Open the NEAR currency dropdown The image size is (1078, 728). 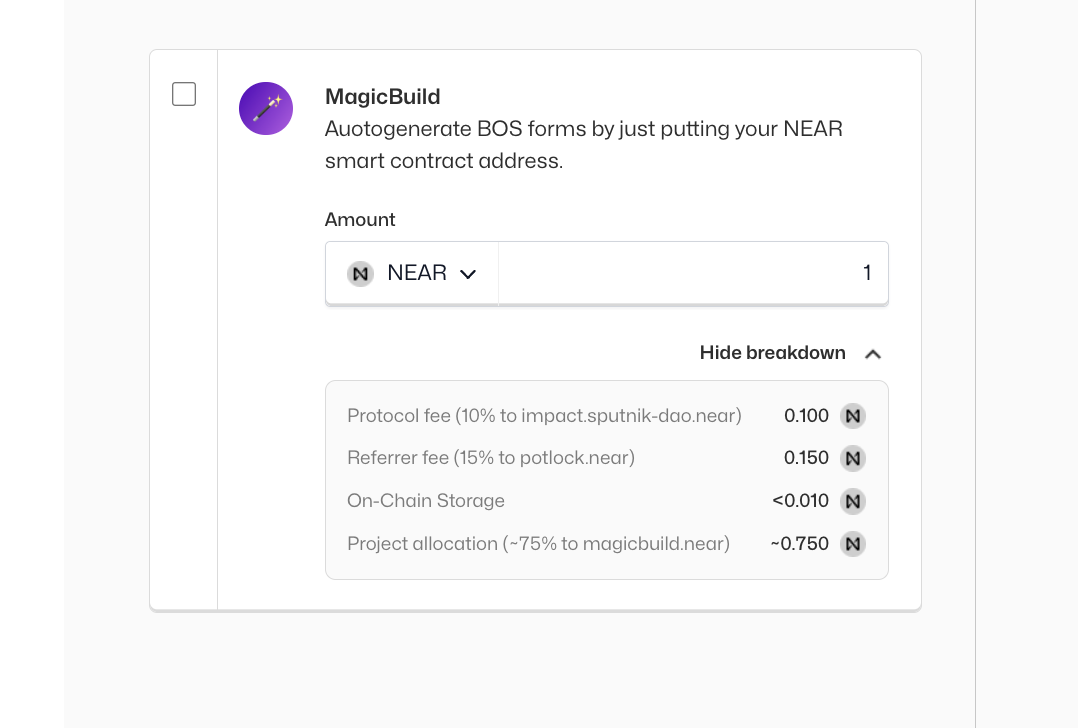point(412,273)
